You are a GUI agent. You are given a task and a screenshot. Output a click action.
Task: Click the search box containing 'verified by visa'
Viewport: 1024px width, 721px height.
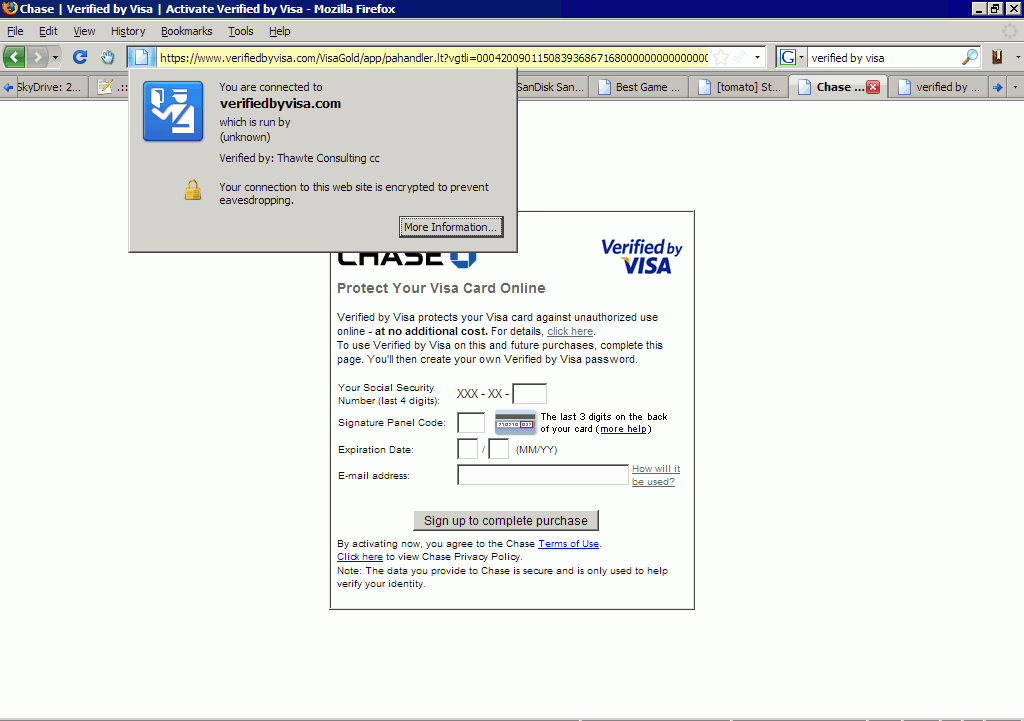click(x=884, y=58)
